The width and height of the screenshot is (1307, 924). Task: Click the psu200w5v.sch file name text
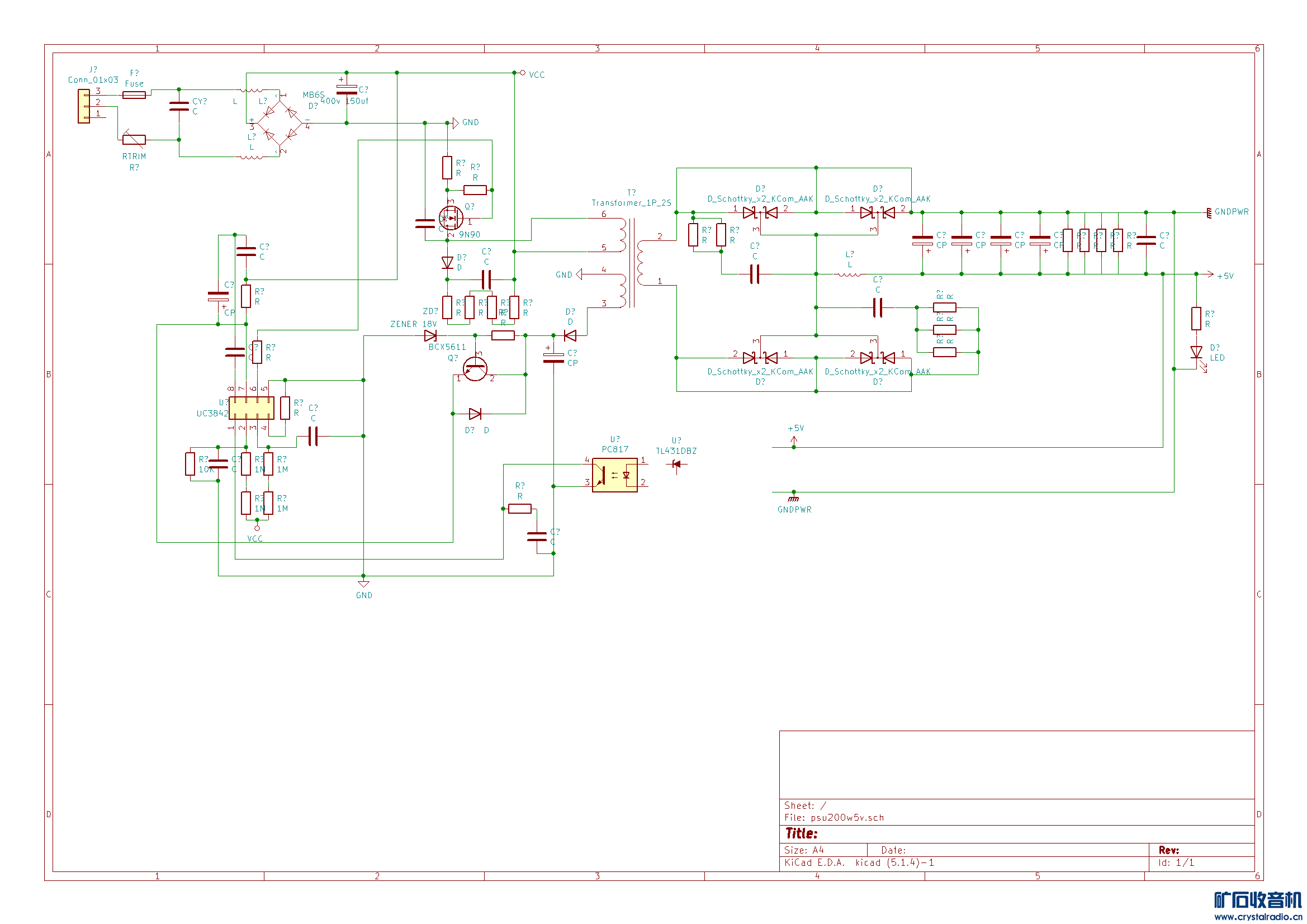pos(846,818)
